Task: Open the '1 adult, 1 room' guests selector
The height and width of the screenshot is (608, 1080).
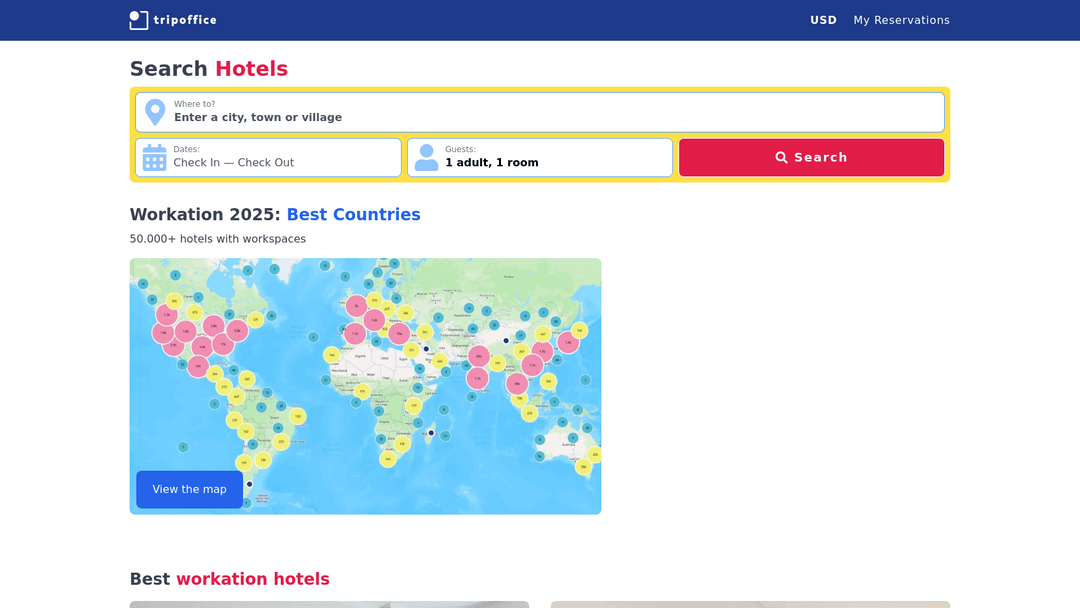Action: (540, 158)
